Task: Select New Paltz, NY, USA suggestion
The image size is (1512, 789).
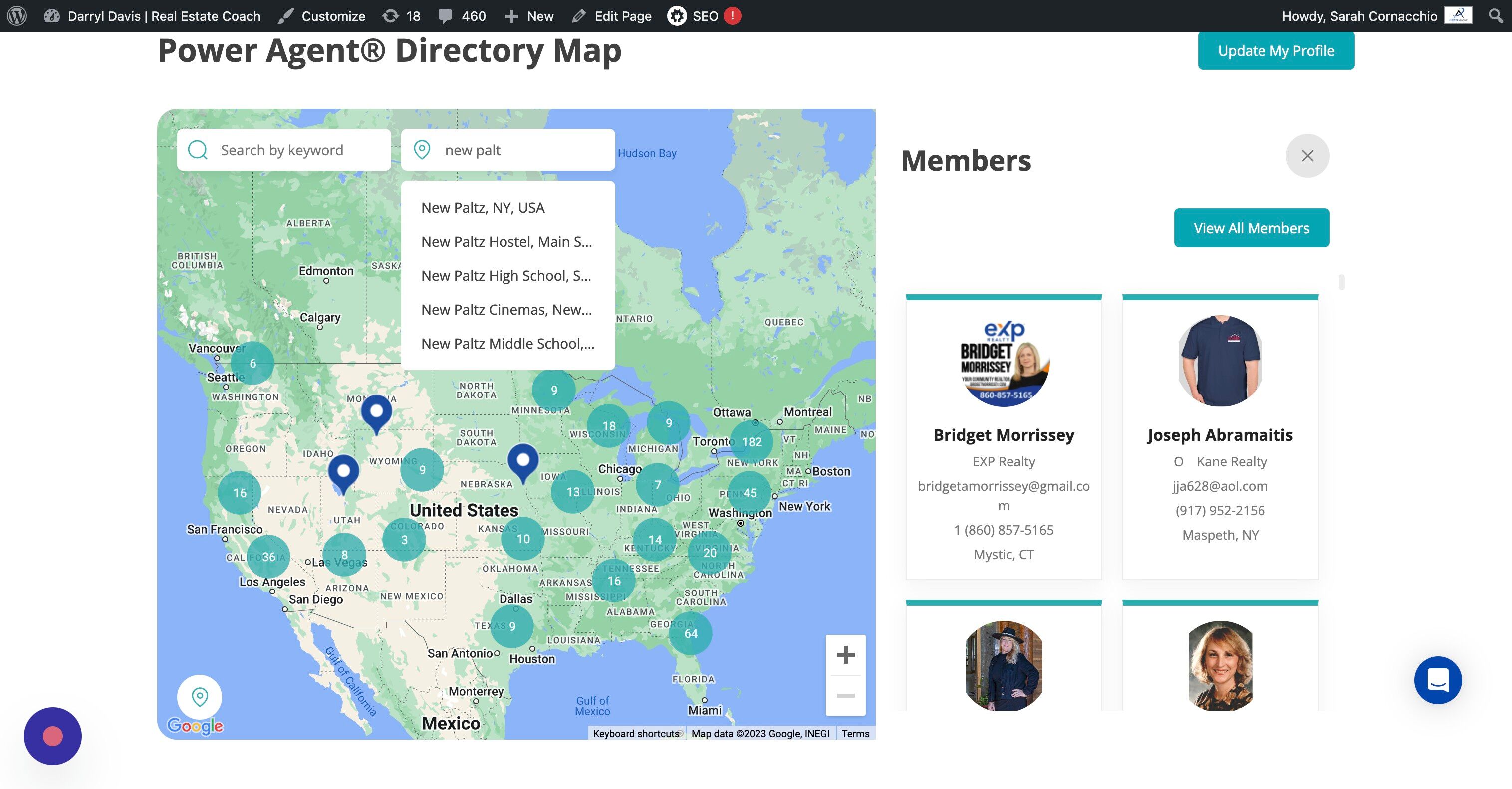Action: [483, 207]
